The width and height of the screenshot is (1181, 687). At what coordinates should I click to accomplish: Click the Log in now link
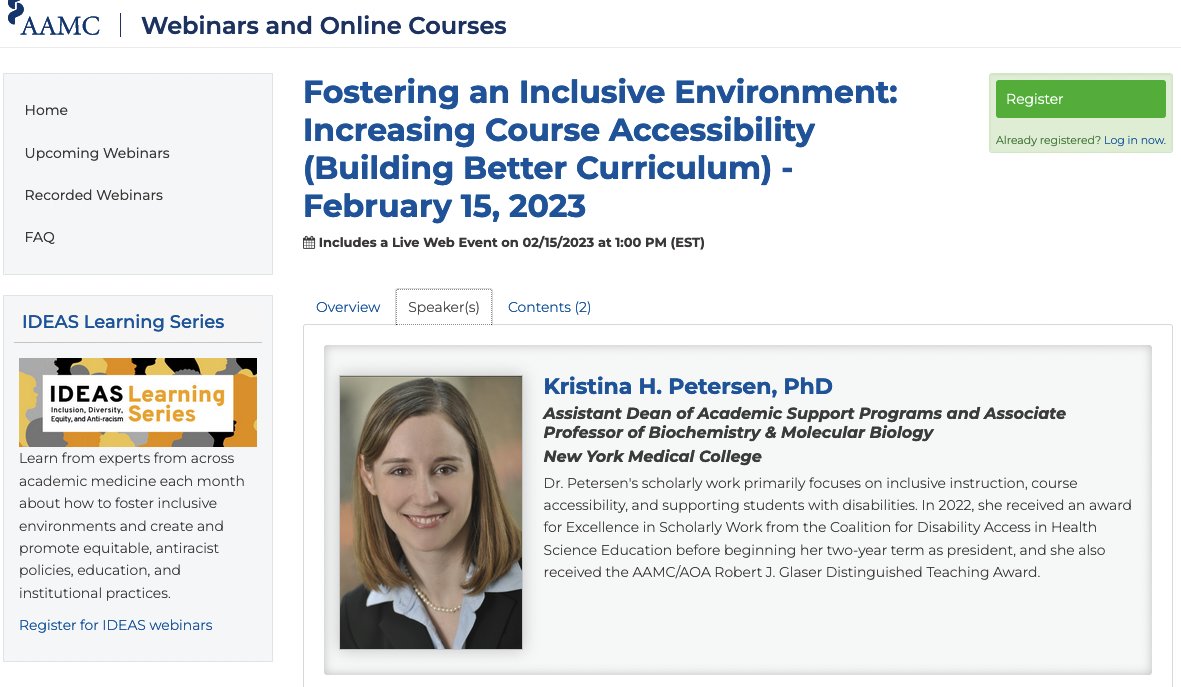[1134, 140]
